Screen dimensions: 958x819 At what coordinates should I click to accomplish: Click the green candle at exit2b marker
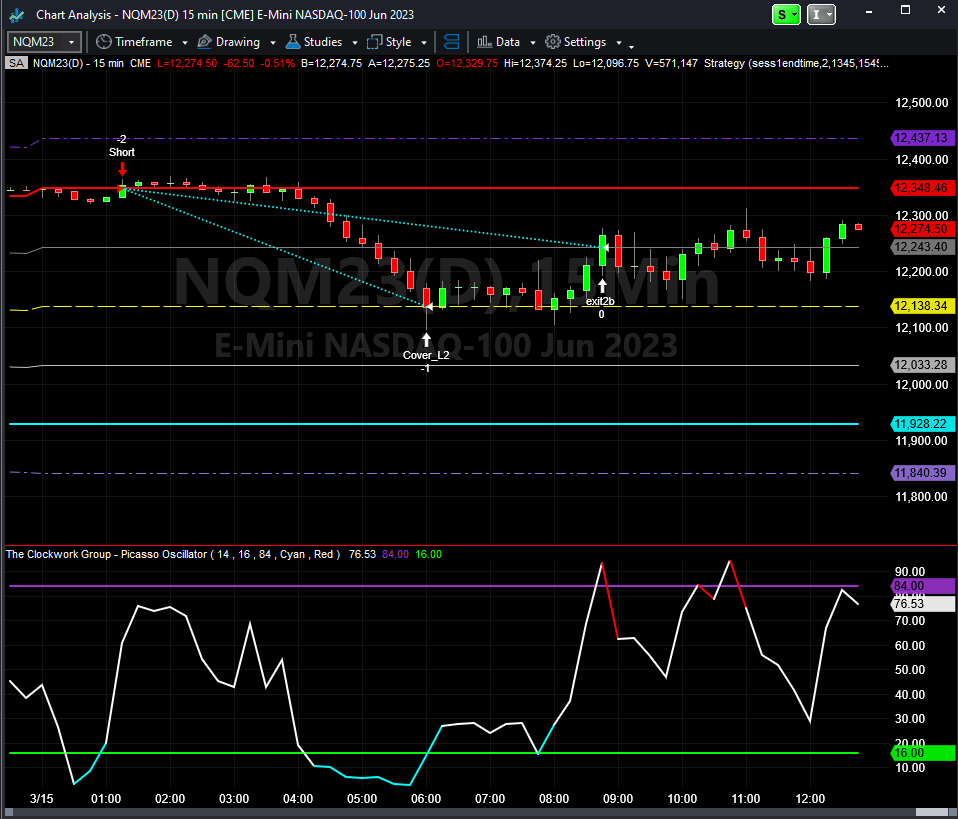(x=602, y=251)
